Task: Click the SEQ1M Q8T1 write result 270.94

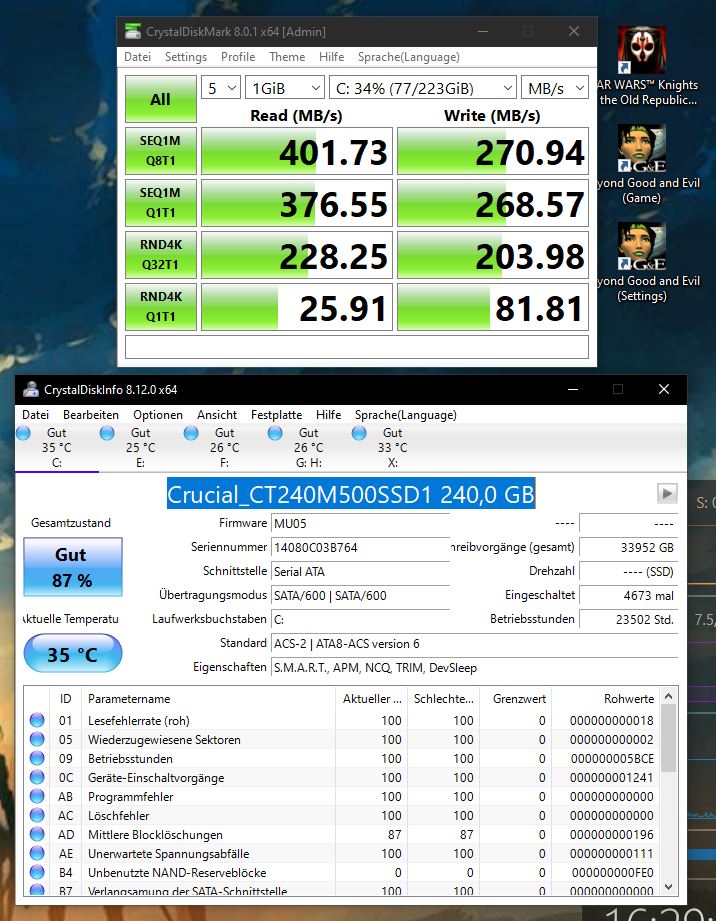Action: (493, 152)
